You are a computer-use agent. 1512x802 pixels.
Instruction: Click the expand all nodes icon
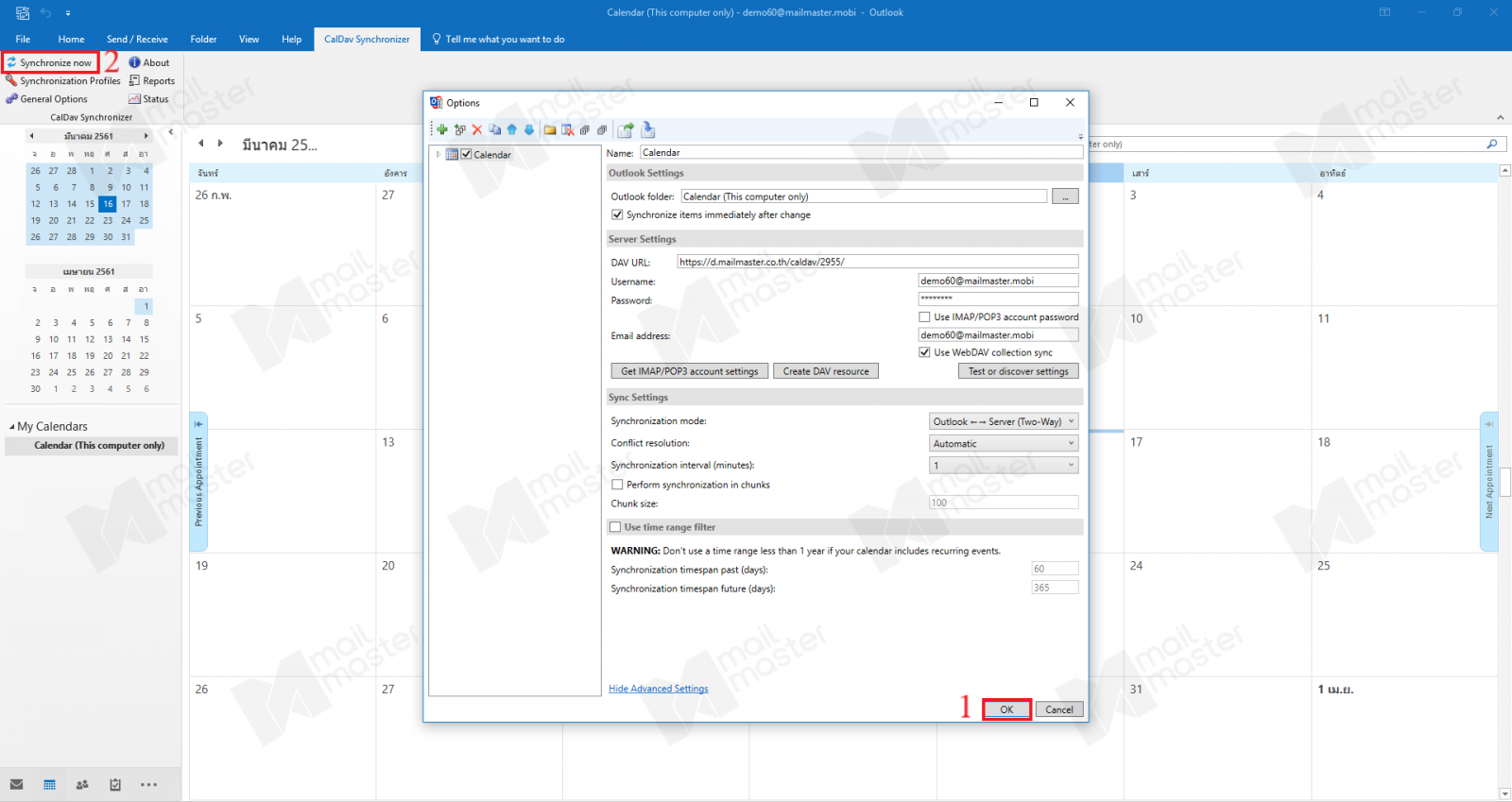click(585, 129)
